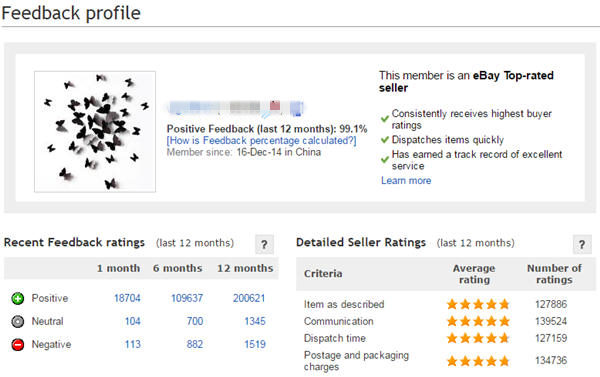The width and height of the screenshot is (600, 377).
Task: Click the red Negative feedback minus icon
Action: point(18,344)
